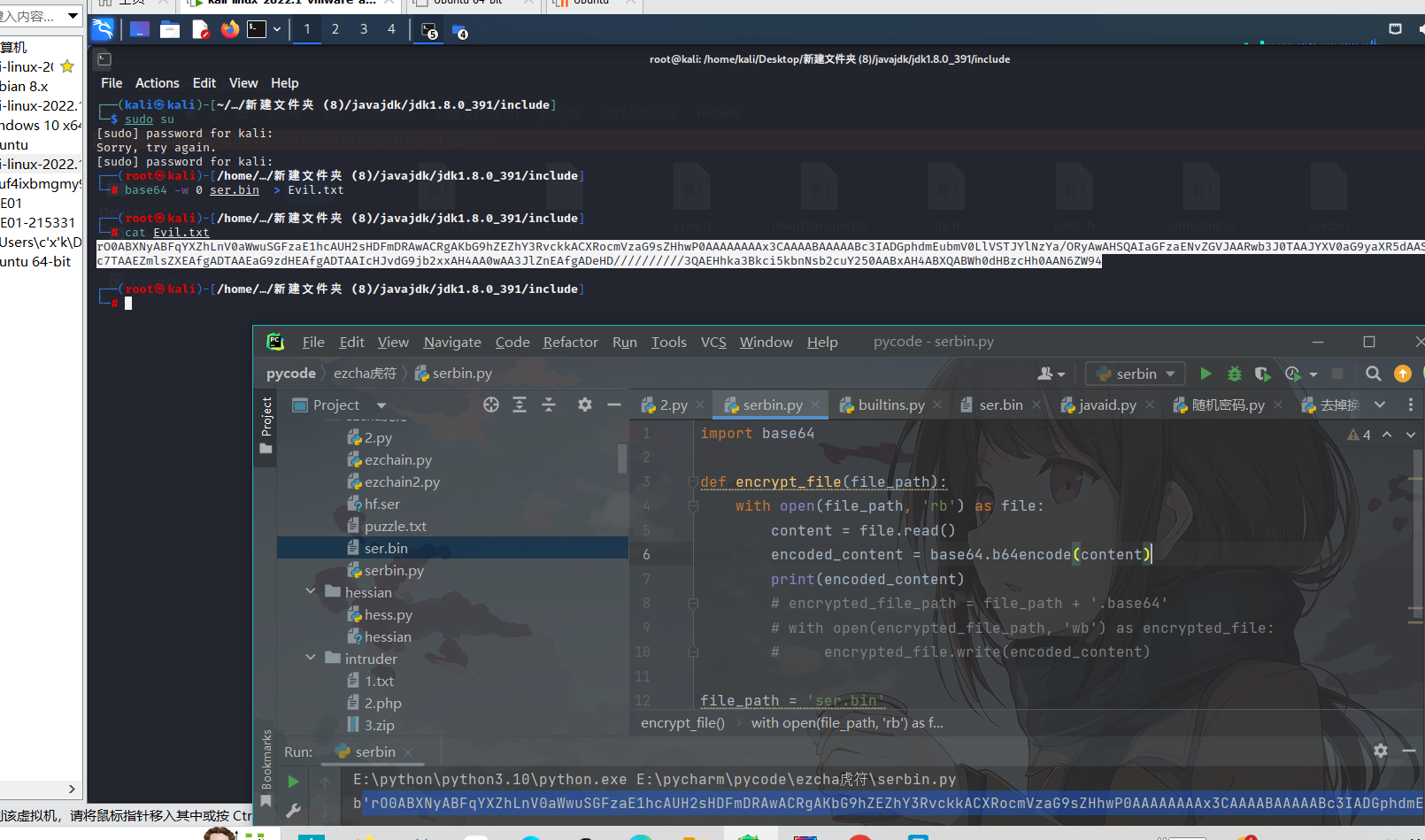Click Select Opened File crosshair icon
The width and height of the screenshot is (1425, 840).
491,405
